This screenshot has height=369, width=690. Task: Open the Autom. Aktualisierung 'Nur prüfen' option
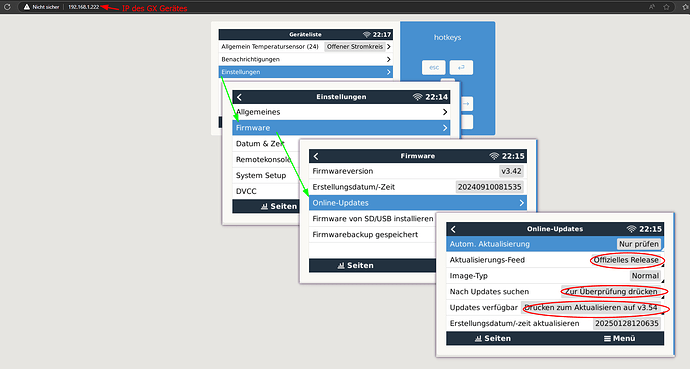click(x=639, y=244)
